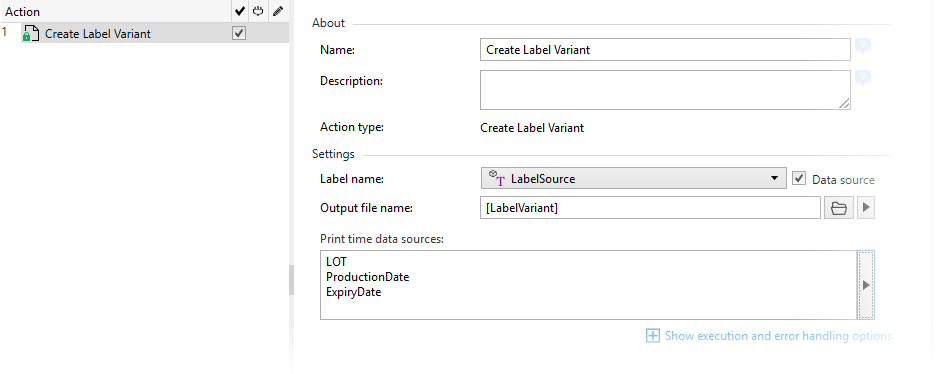Image resolution: width=936 pixels, height=374 pixels.
Task: Click arrow button beside Output file name
Action: pos(866,208)
